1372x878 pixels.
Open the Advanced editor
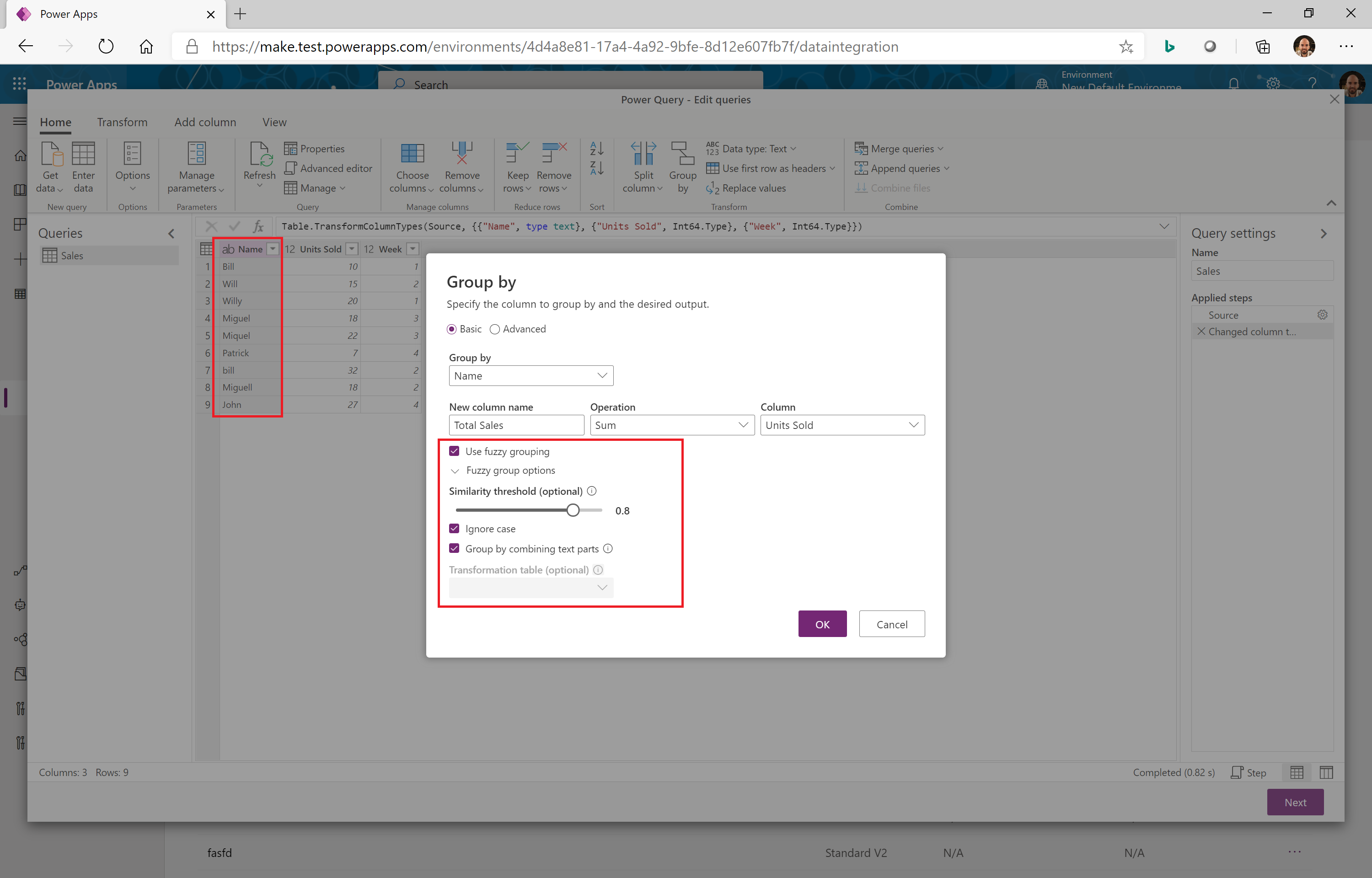pos(328,168)
